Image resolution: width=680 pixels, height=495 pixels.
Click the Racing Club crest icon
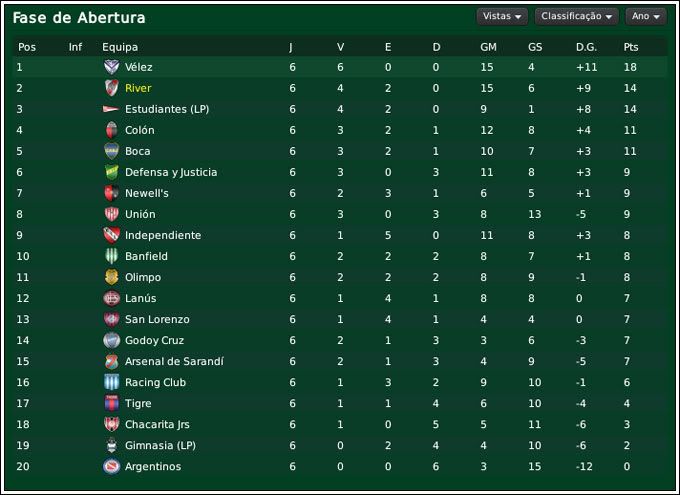coord(111,382)
